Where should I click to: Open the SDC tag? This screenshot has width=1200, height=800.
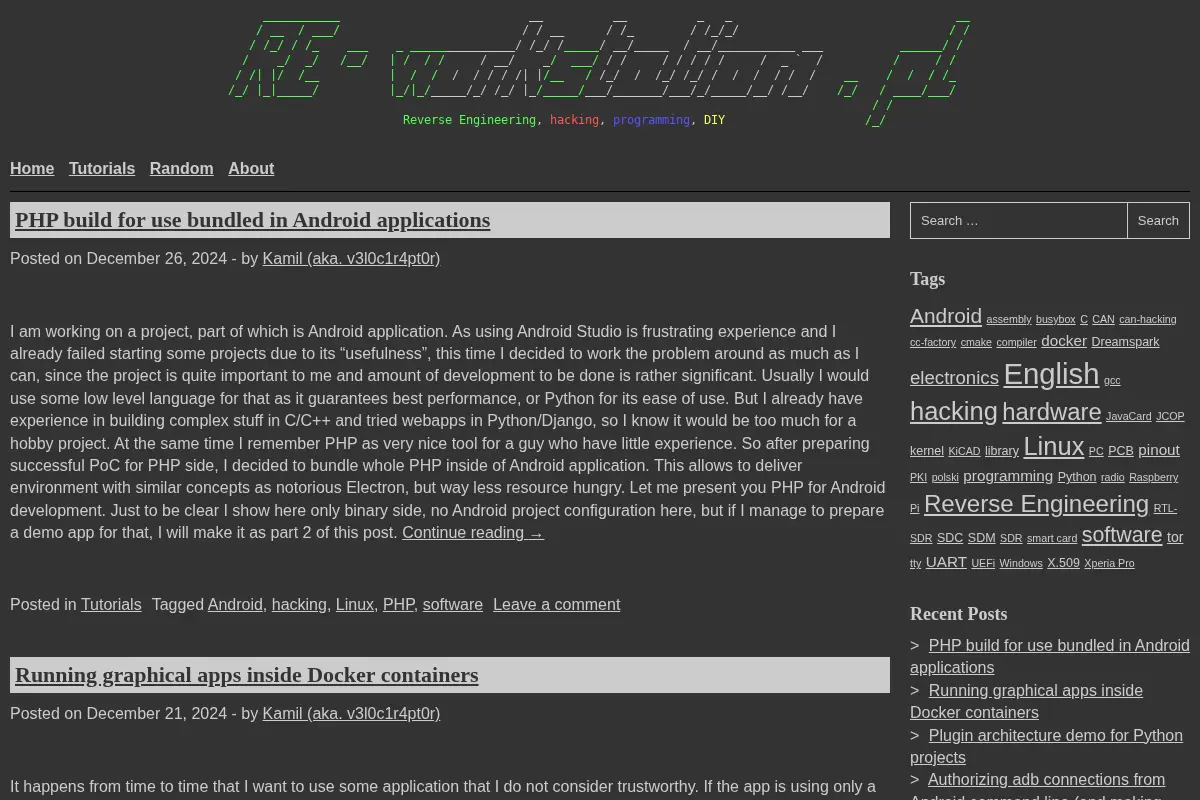click(950, 538)
